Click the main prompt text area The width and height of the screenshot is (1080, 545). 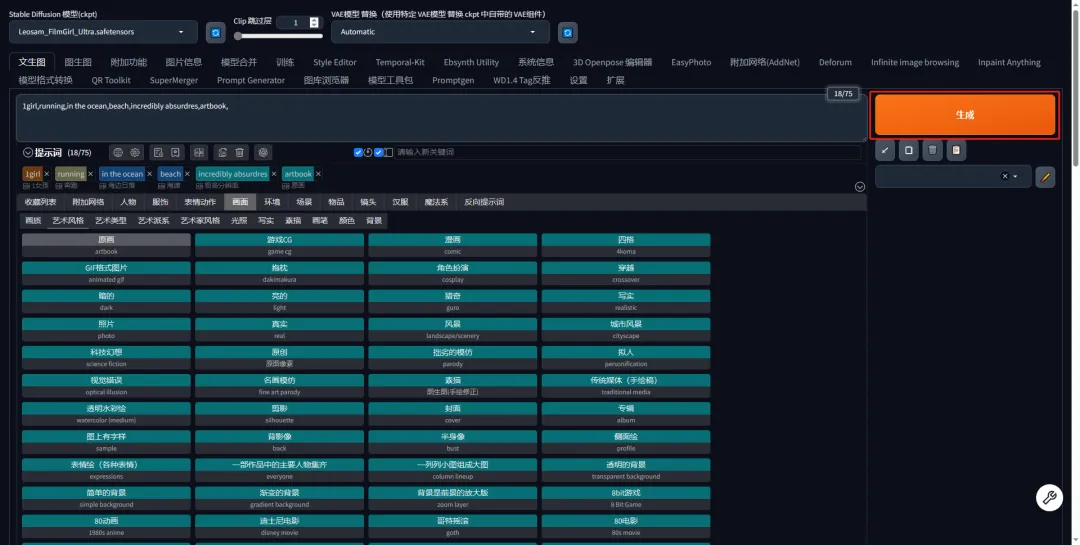442,118
